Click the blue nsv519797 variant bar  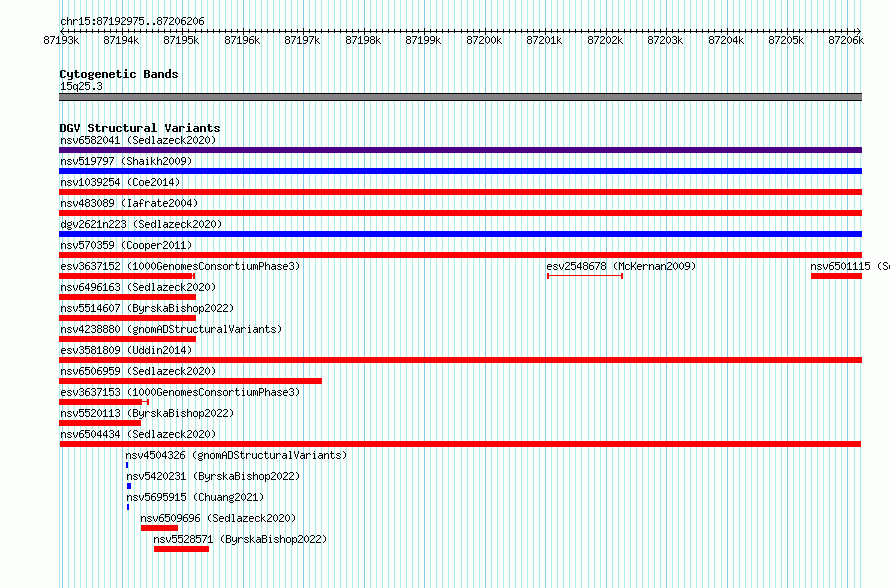click(460, 171)
